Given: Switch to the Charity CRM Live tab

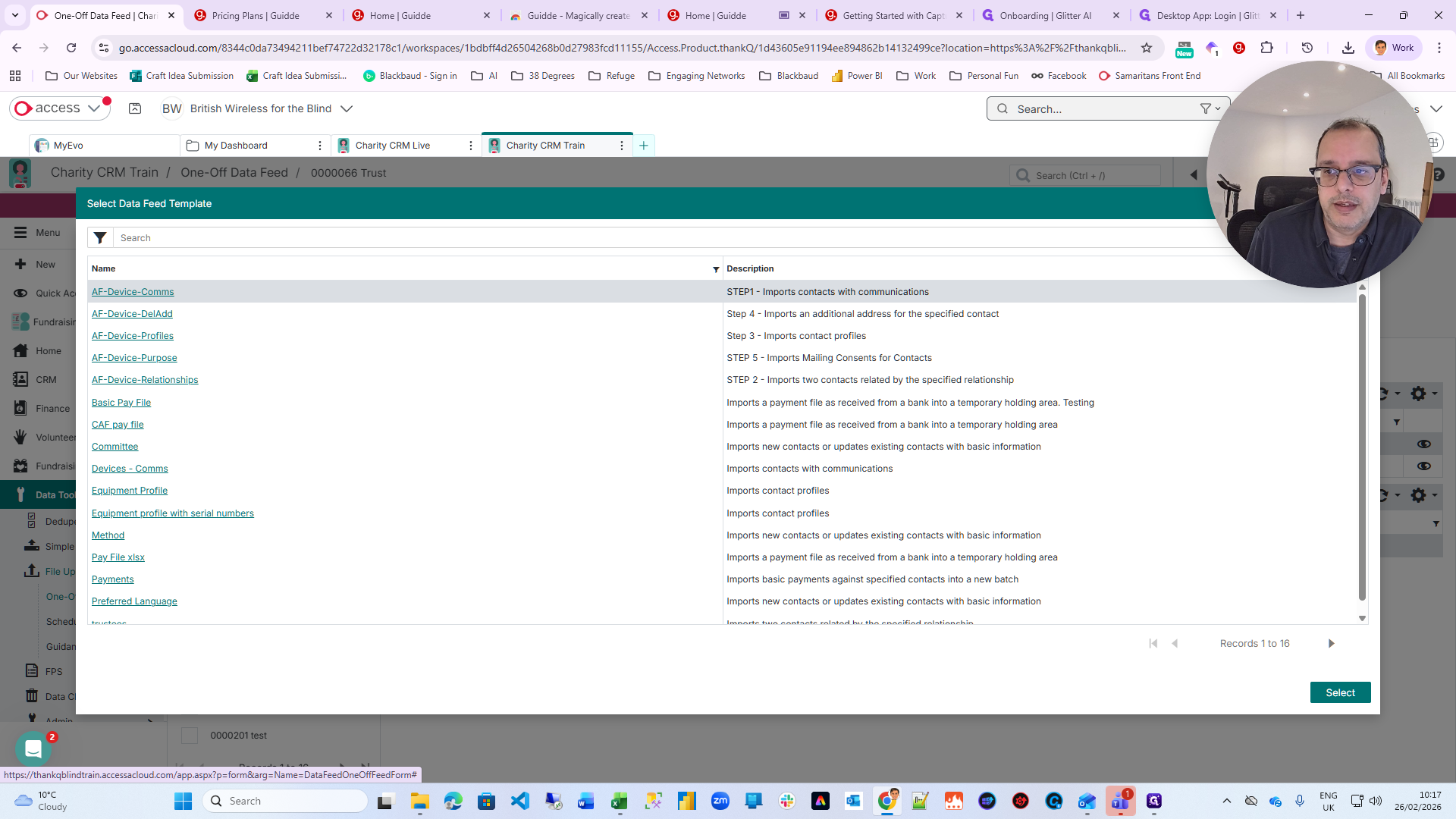Looking at the screenshot, I should 392,146.
